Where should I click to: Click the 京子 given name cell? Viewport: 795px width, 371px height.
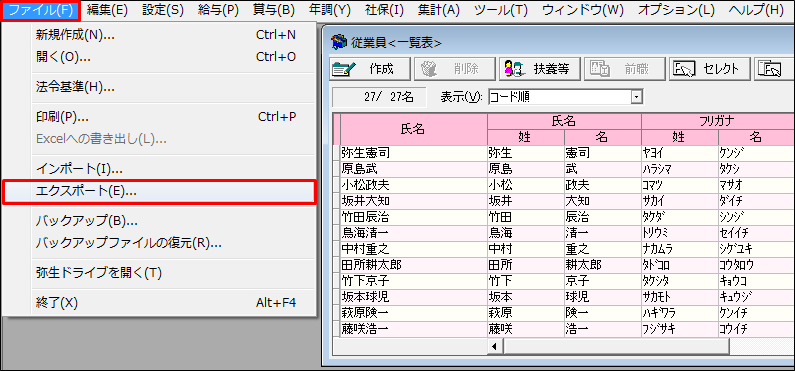[x=602, y=281]
